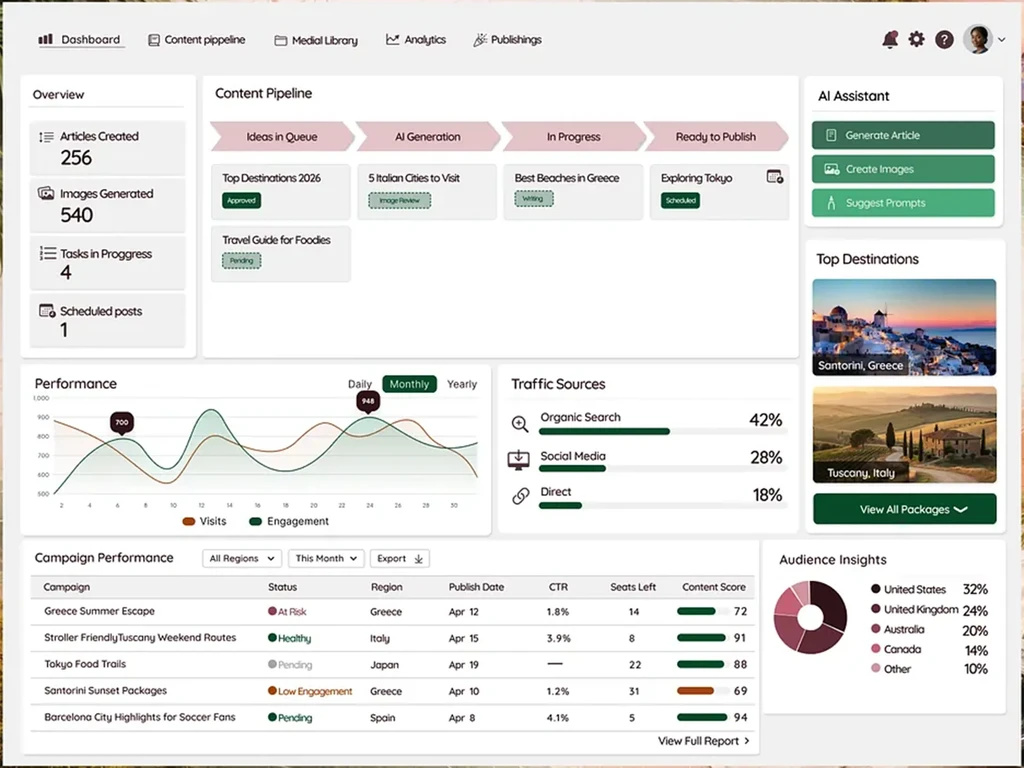Click the Direct traffic link icon
The width and height of the screenshot is (1024, 768).
(520, 496)
